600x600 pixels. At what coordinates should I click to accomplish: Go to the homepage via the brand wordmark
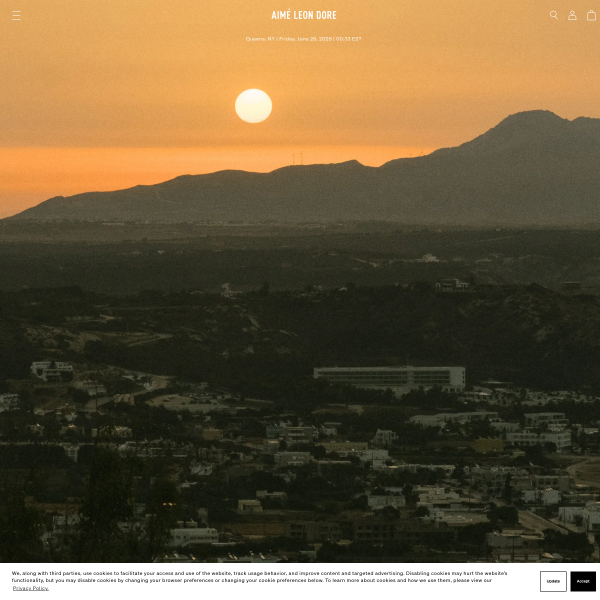point(304,15)
